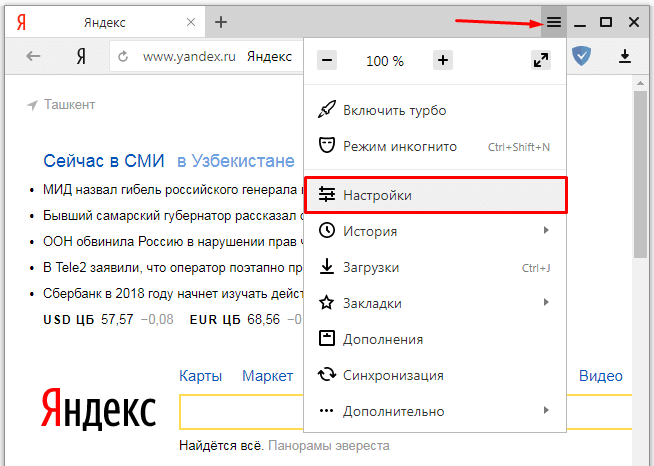Open news about МИД назвал гибель
Image resolution: width=654 pixels, height=466 pixels.
point(173,190)
